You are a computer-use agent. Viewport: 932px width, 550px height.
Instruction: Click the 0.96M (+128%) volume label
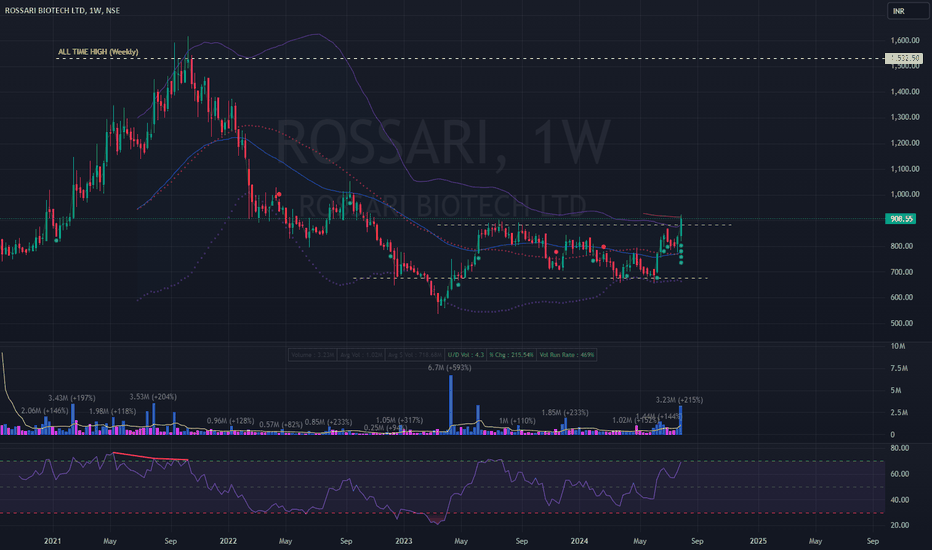[231, 420]
